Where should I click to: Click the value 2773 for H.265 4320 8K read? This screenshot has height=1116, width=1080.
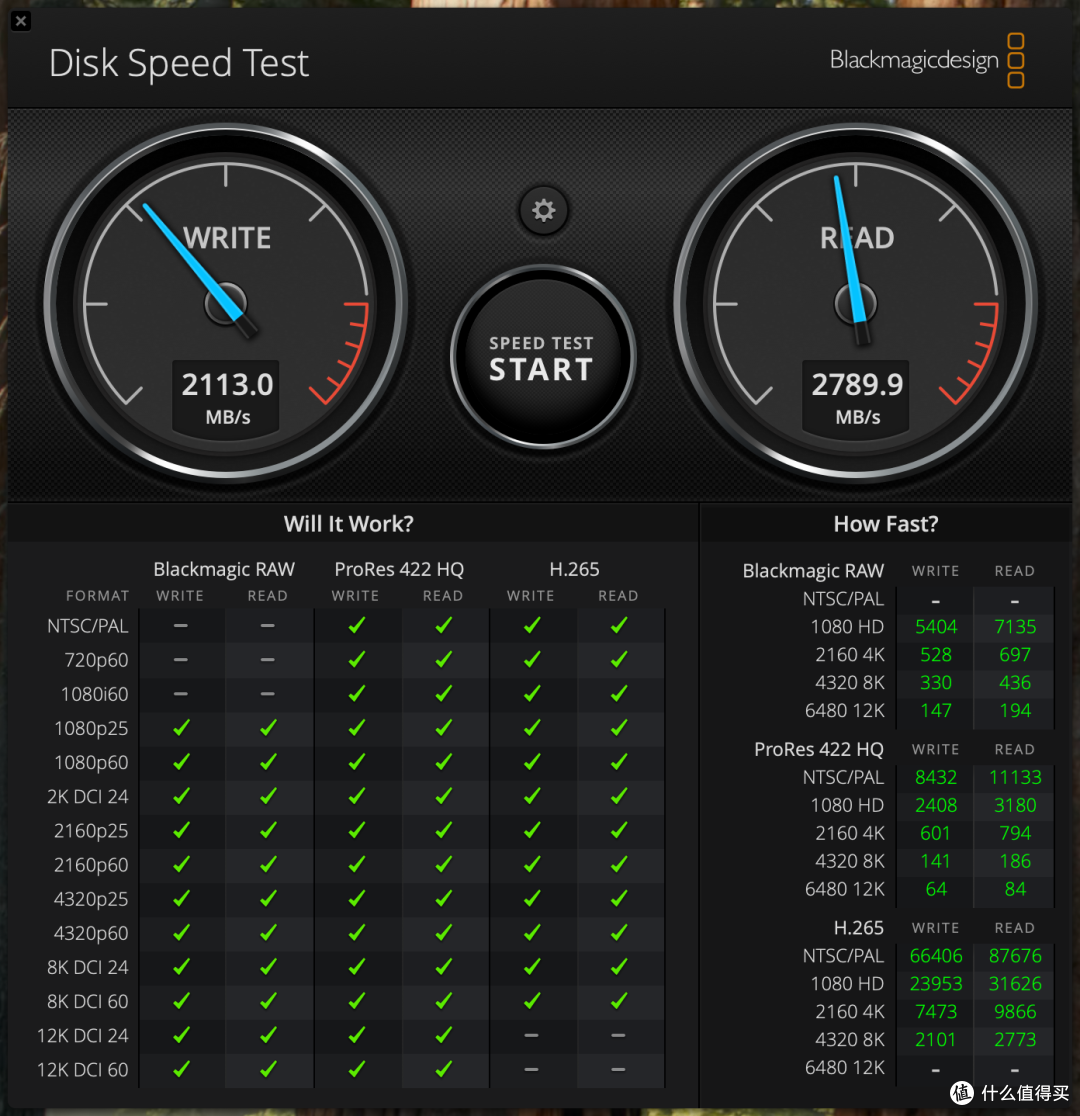1015,1041
